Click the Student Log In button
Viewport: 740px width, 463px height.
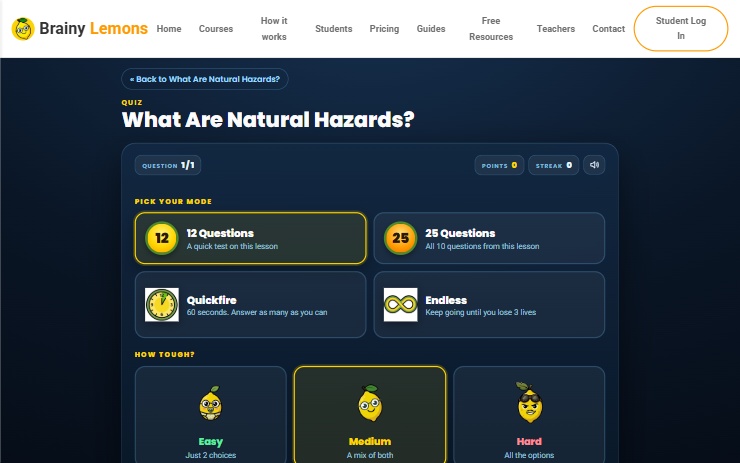point(681,28)
